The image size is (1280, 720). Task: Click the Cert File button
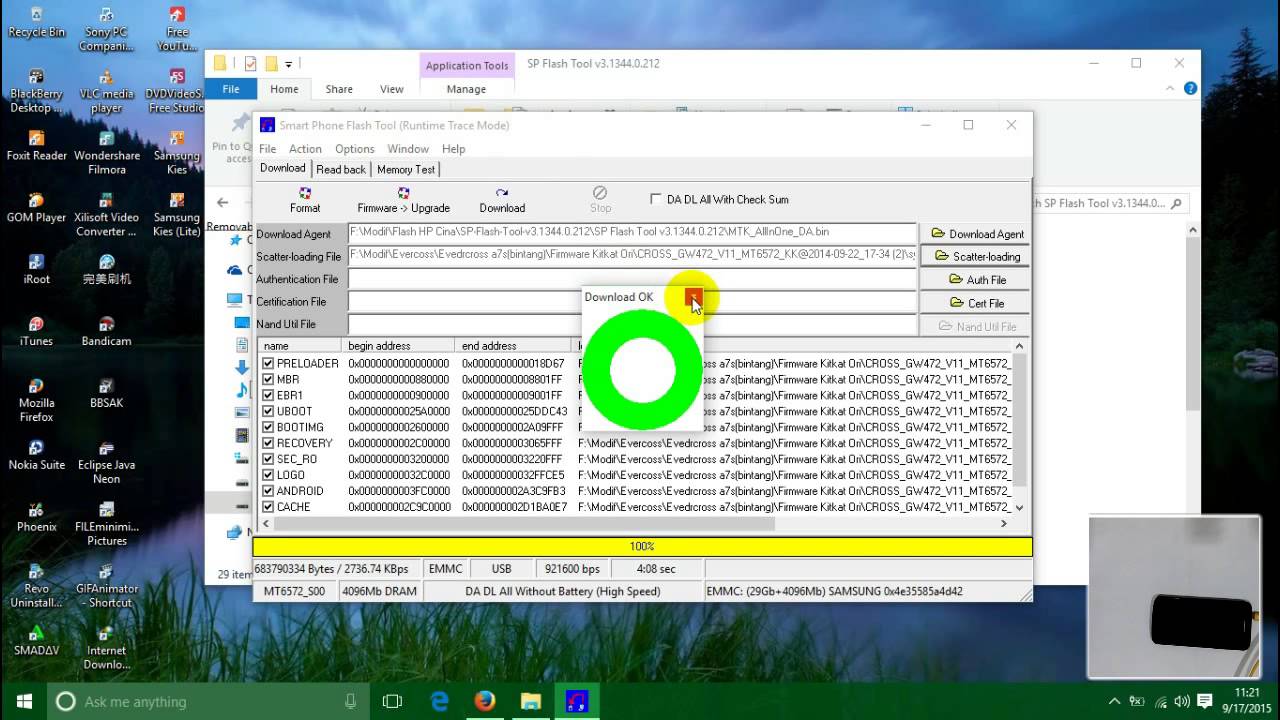coord(975,303)
